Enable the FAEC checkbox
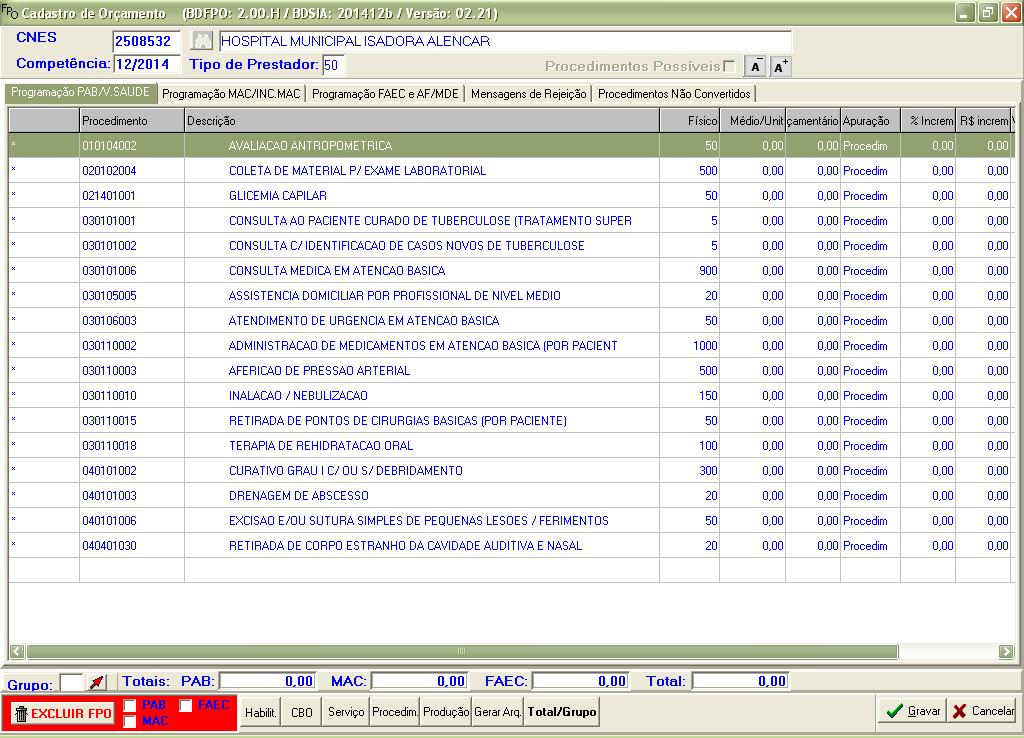Screen dimensions: 1024x738 (x=186, y=705)
